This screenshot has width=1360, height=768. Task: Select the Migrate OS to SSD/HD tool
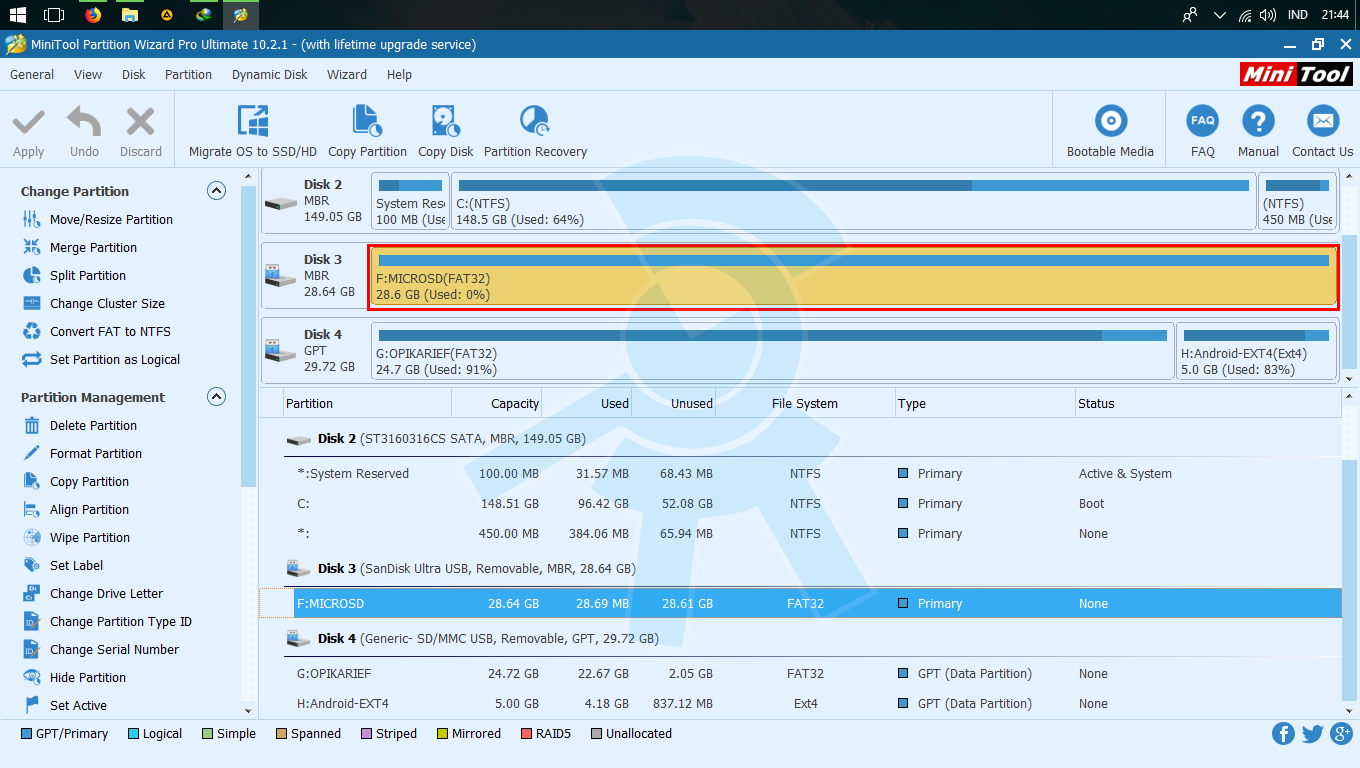click(x=251, y=129)
